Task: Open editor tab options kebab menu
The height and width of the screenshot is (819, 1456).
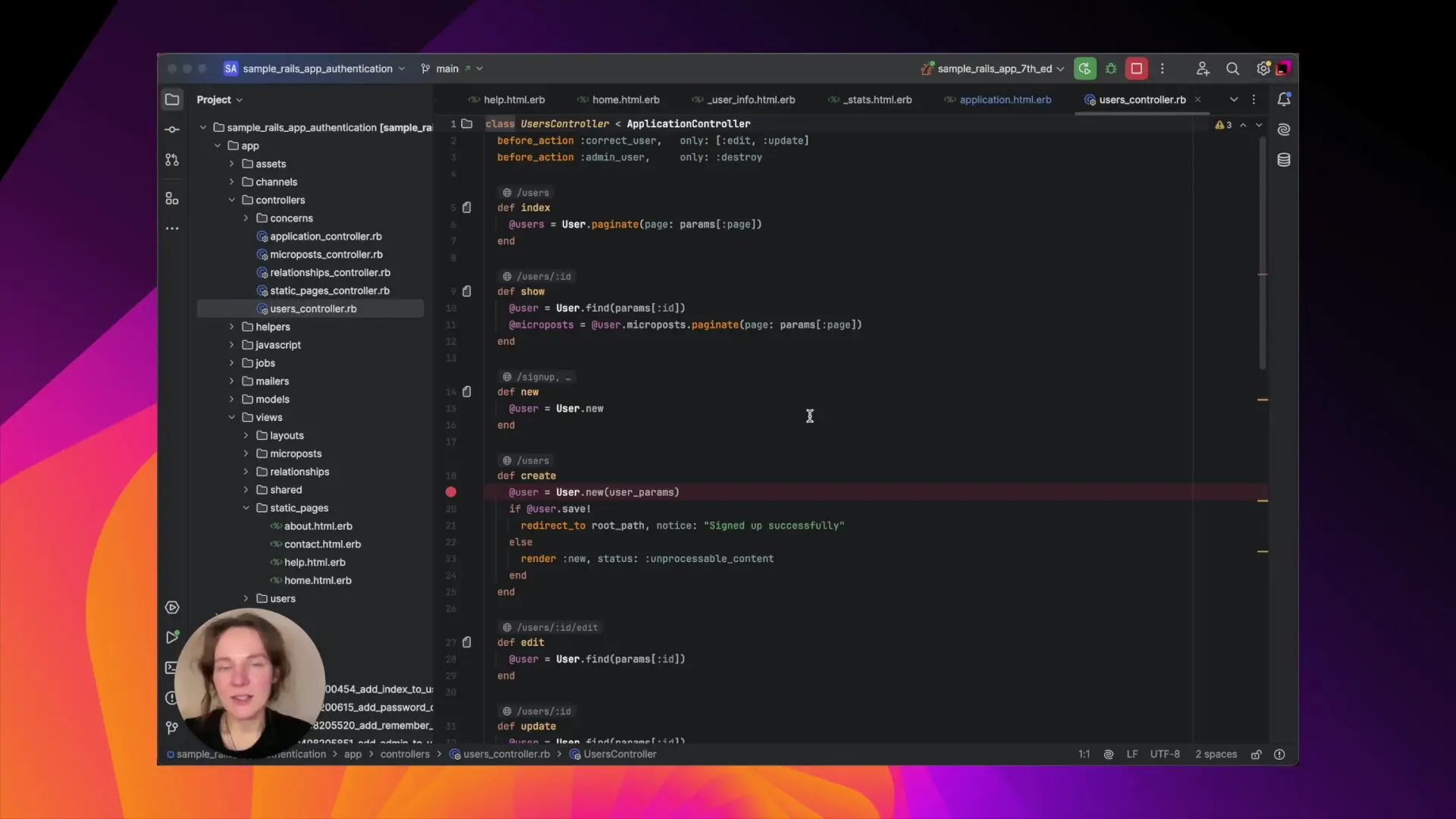Action: 1254,99
